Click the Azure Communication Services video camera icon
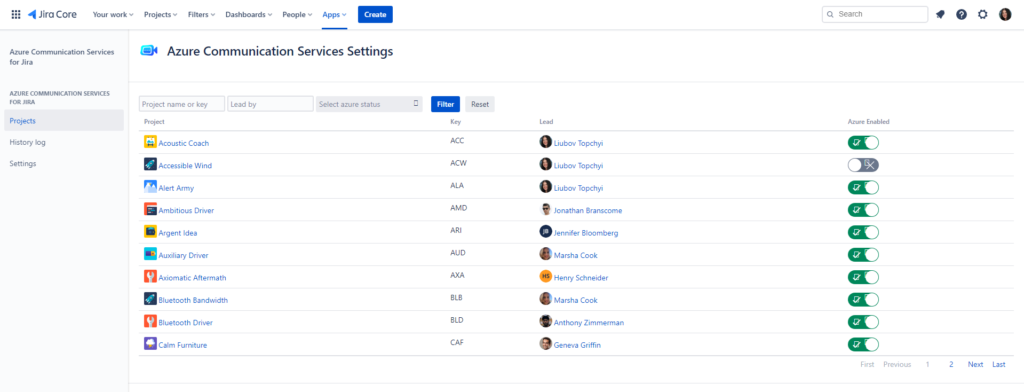Screen dimensions: 1024x392 click(150, 51)
